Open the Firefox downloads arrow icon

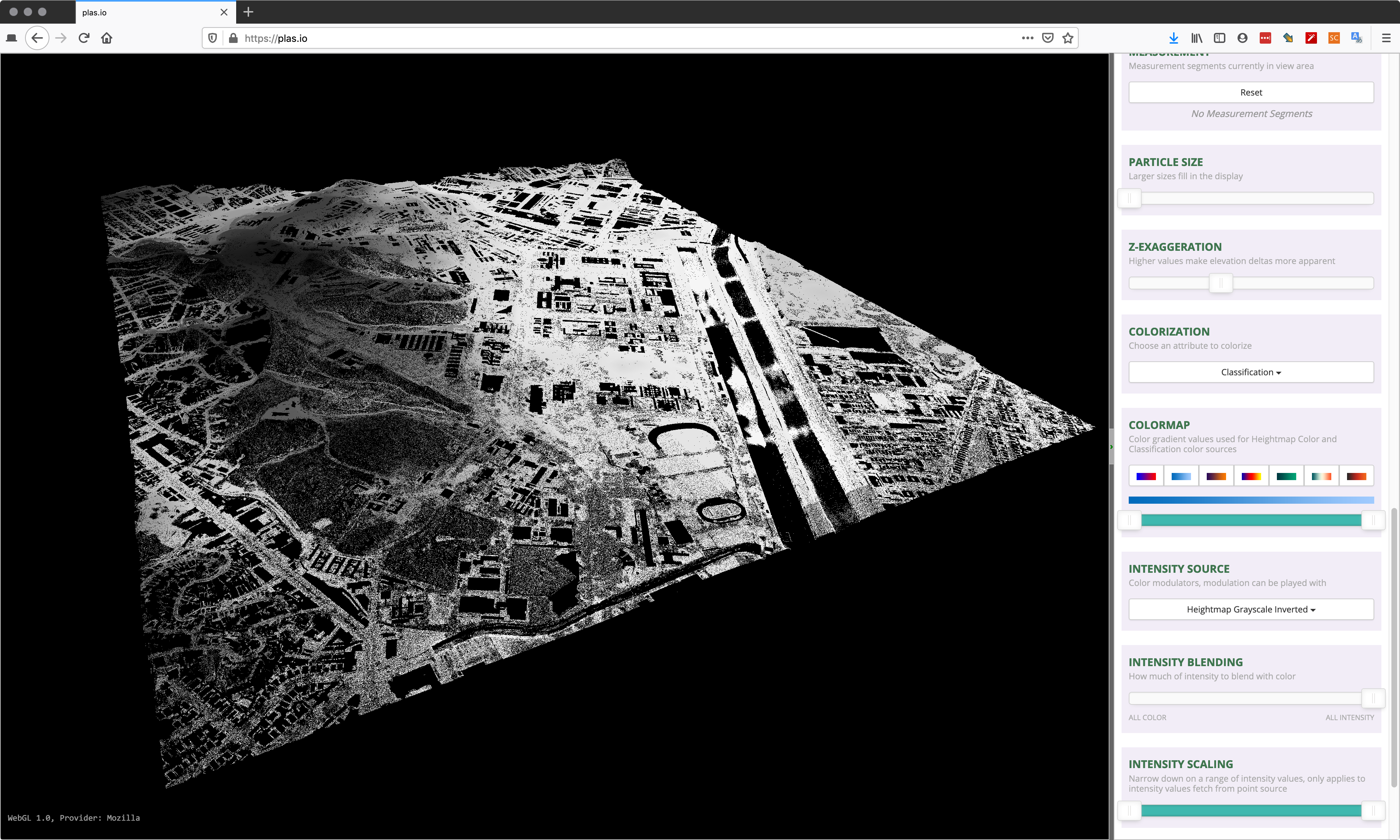click(x=1173, y=38)
